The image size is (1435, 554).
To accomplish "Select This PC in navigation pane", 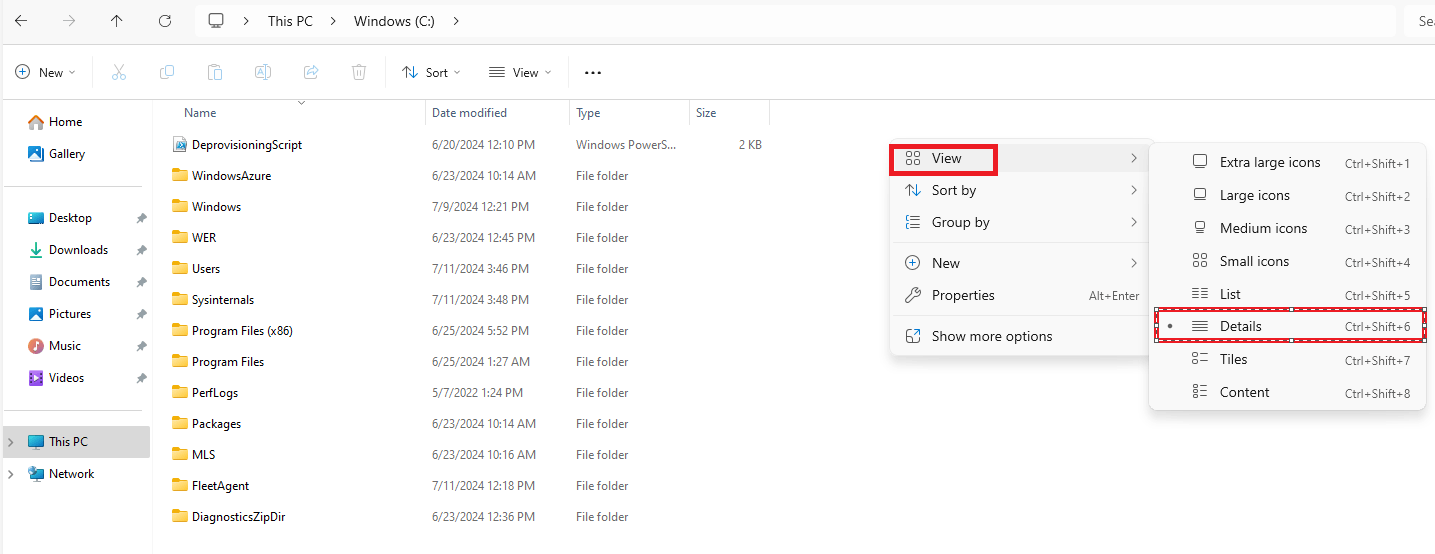I will click(x=76, y=442).
